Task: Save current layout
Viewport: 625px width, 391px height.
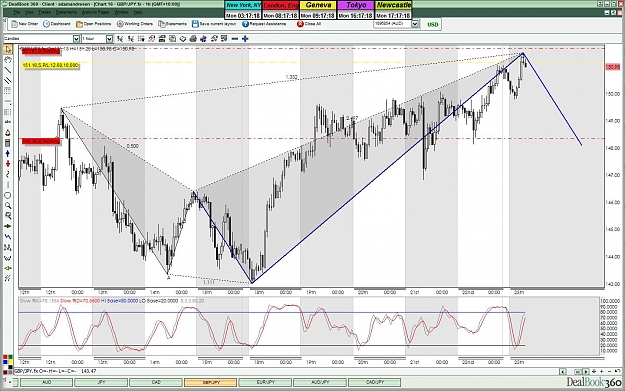Action: point(214,24)
